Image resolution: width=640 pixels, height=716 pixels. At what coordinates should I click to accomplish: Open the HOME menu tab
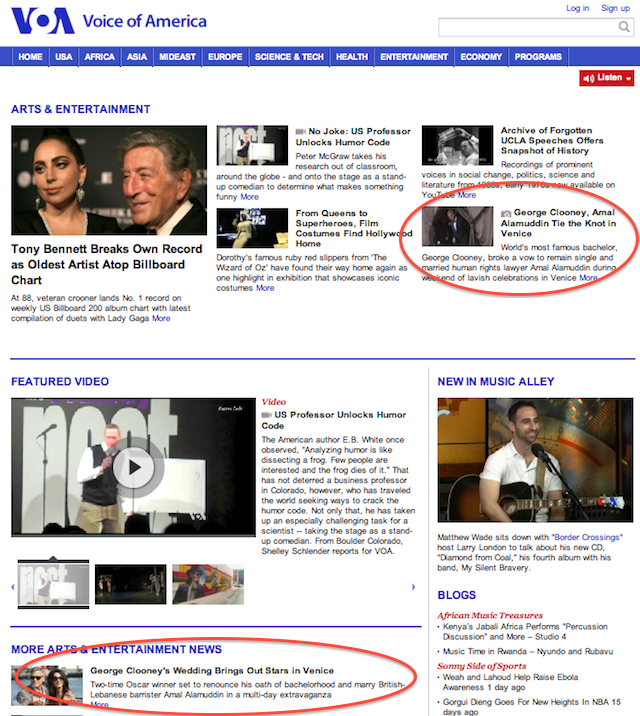30,57
